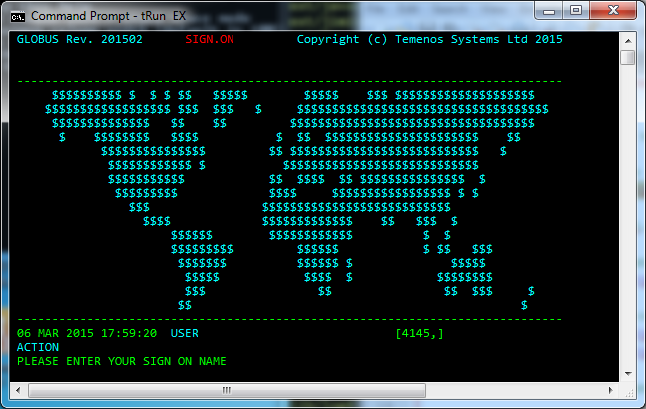This screenshot has width=646, height=409.
Task: Click the Temenos Systems copyright line
Action: coord(429,40)
